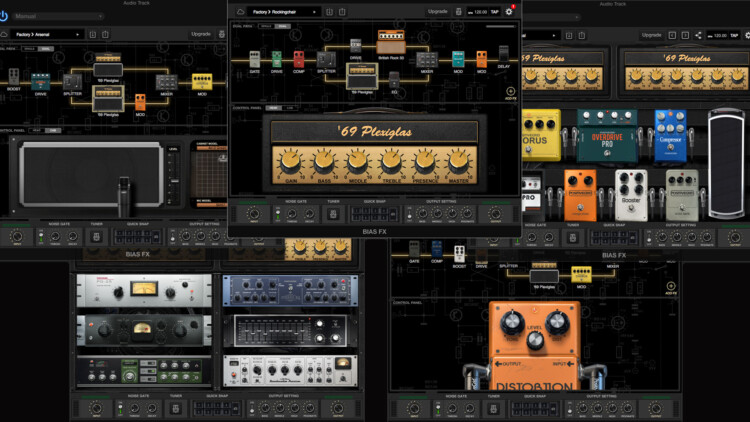Viewport: 750px width, 422px height.
Task: Select the GATE pedal in Rockingchair chain
Action: pyautogui.click(x=254, y=59)
